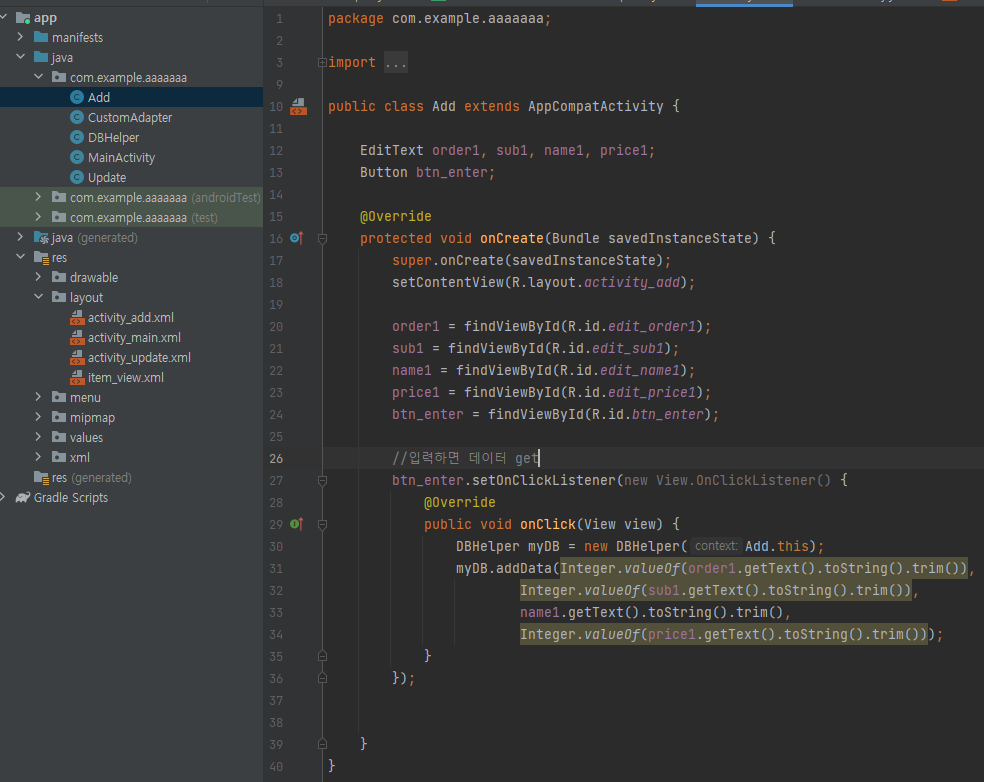This screenshot has width=984, height=782.
Task: Expand the androidTest package
Action: (x=38, y=197)
